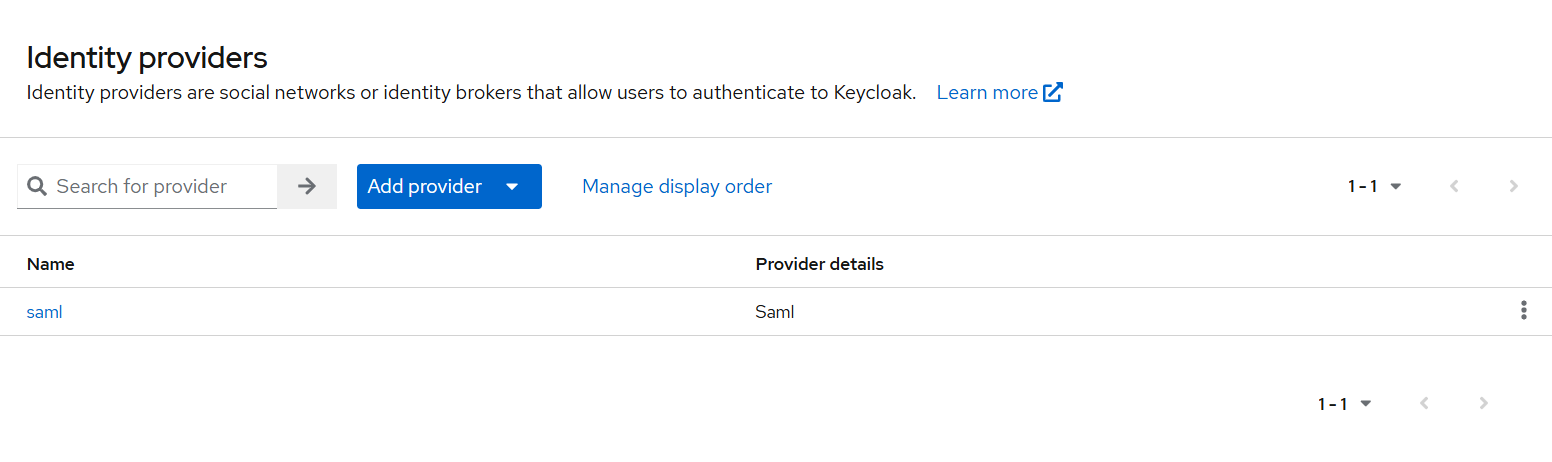This screenshot has height=462, width=1552.
Task: Go to next page in bottom pagination
Action: click(x=1484, y=403)
